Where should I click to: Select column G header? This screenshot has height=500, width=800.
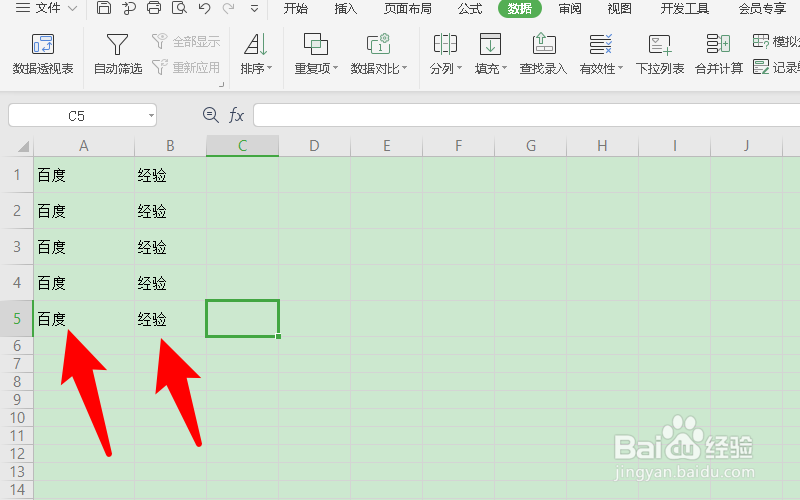531,146
